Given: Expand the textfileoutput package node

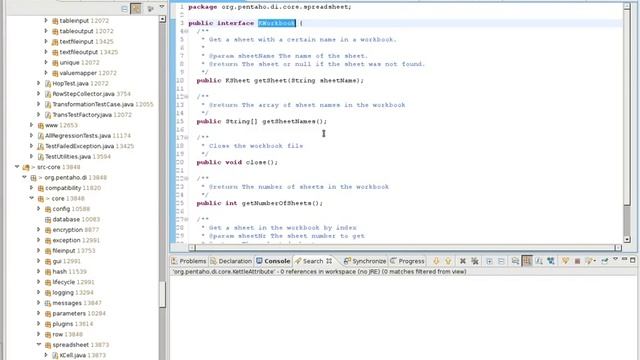Looking at the screenshot, I should coord(46,51).
